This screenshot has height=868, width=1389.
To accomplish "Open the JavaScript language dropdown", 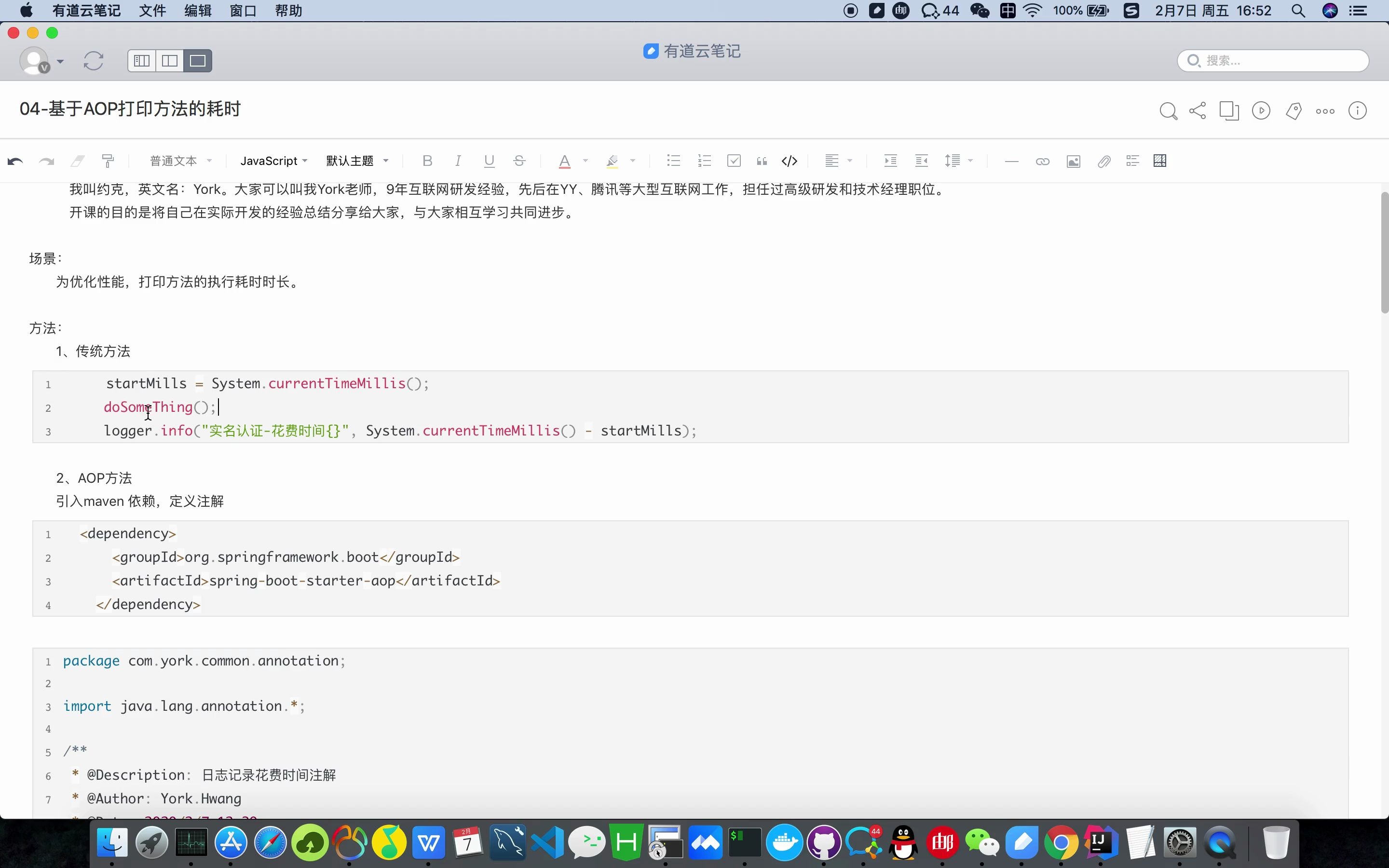I will point(274,162).
